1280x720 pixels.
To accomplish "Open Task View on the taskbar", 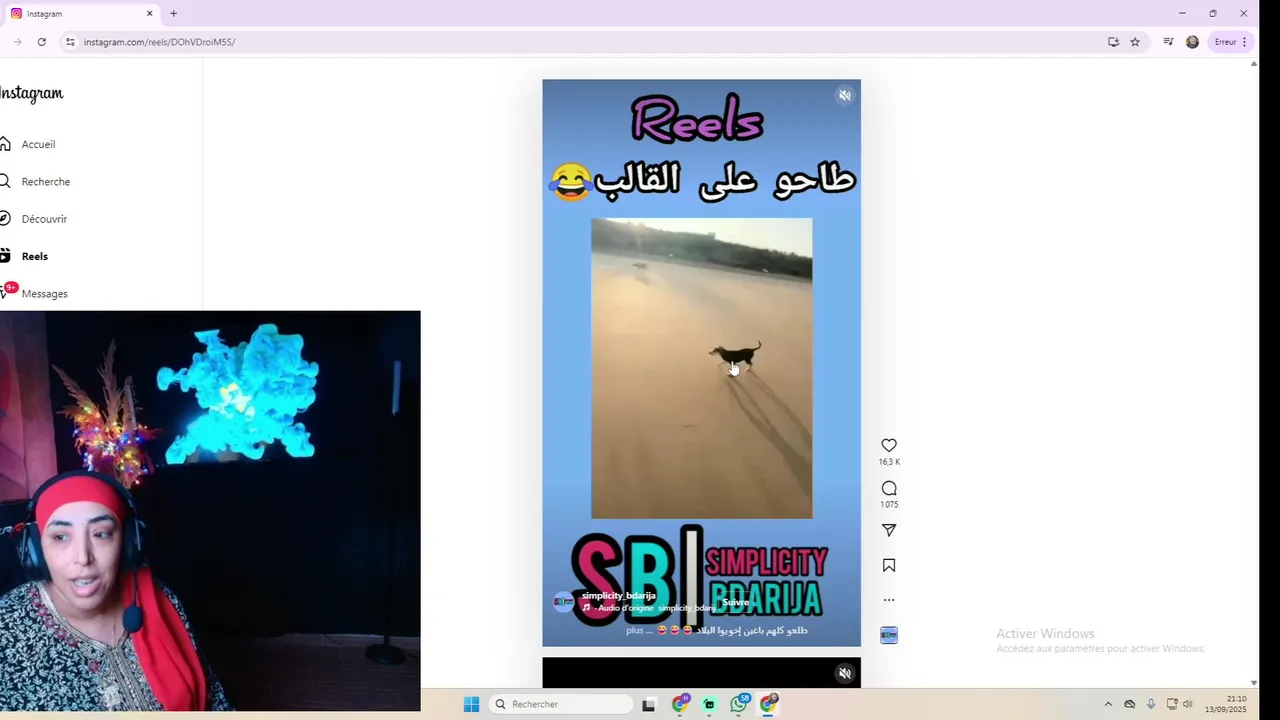I will tap(648, 704).
